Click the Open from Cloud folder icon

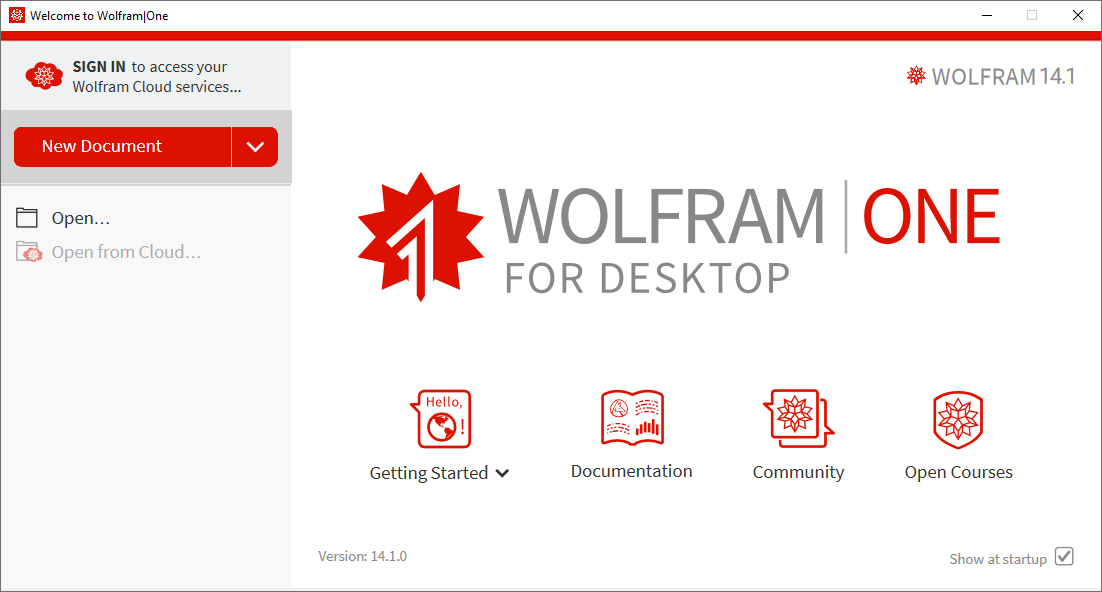29,252
